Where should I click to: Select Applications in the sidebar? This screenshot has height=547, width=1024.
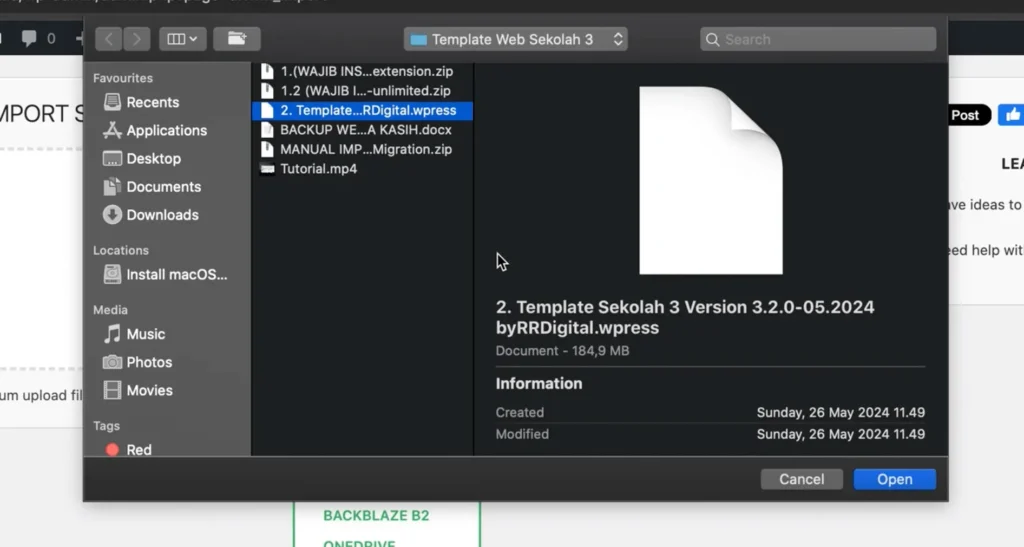pos(166,130)
